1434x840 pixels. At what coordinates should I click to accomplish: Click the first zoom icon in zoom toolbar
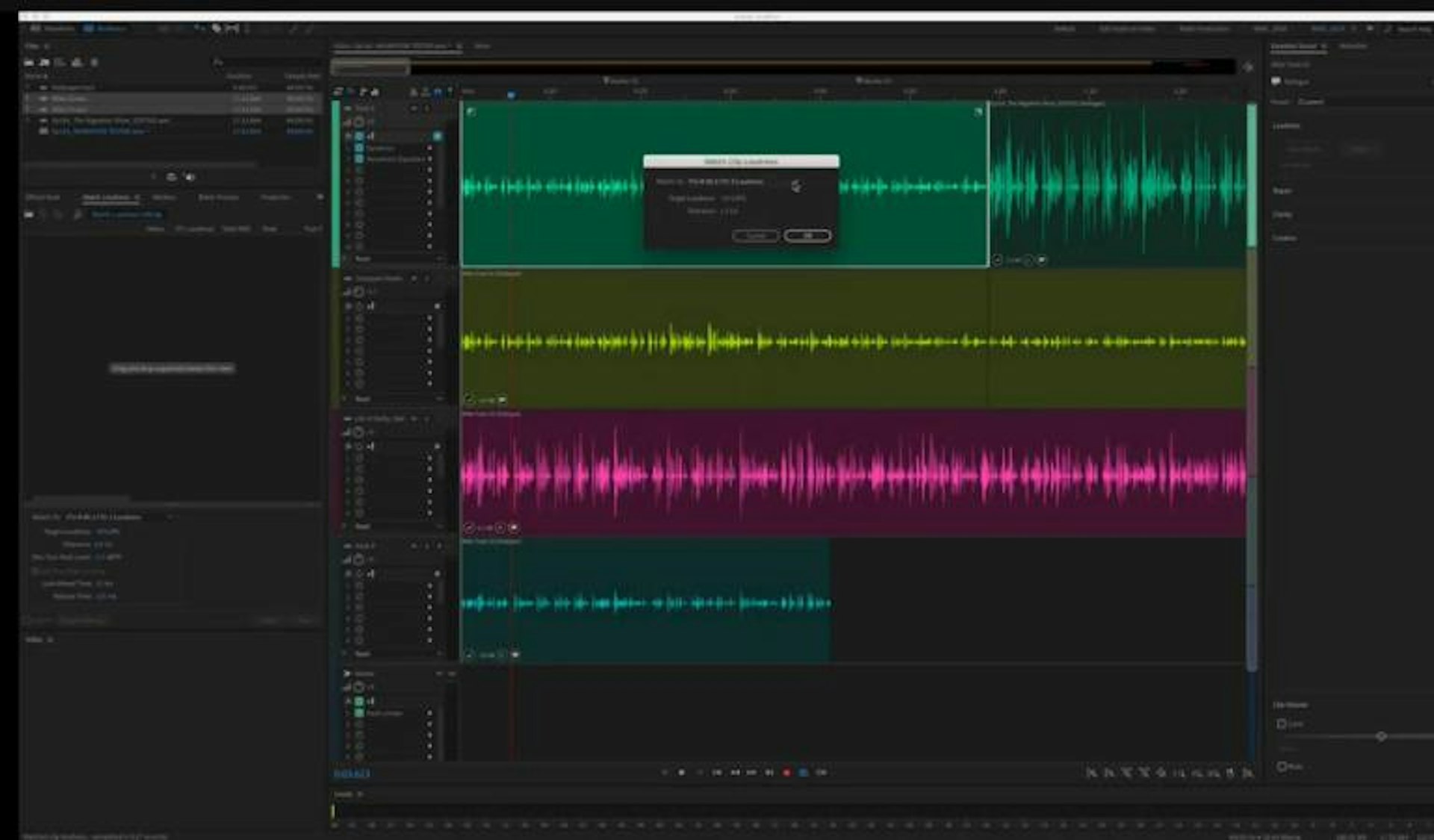[1092, 773]
